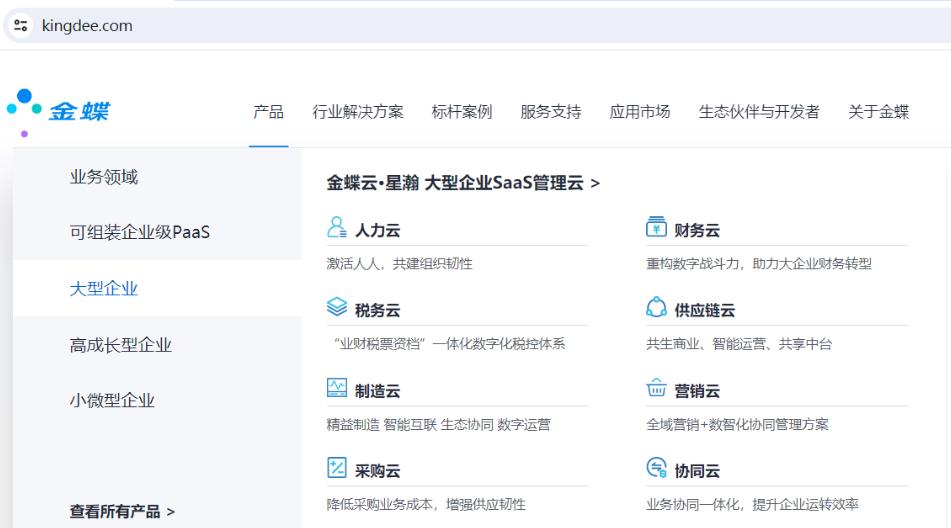The height and width of the screenshot is (528, 951).
Task: Select 可组装企业级PaaS category
Action: (x=139, y=232)
